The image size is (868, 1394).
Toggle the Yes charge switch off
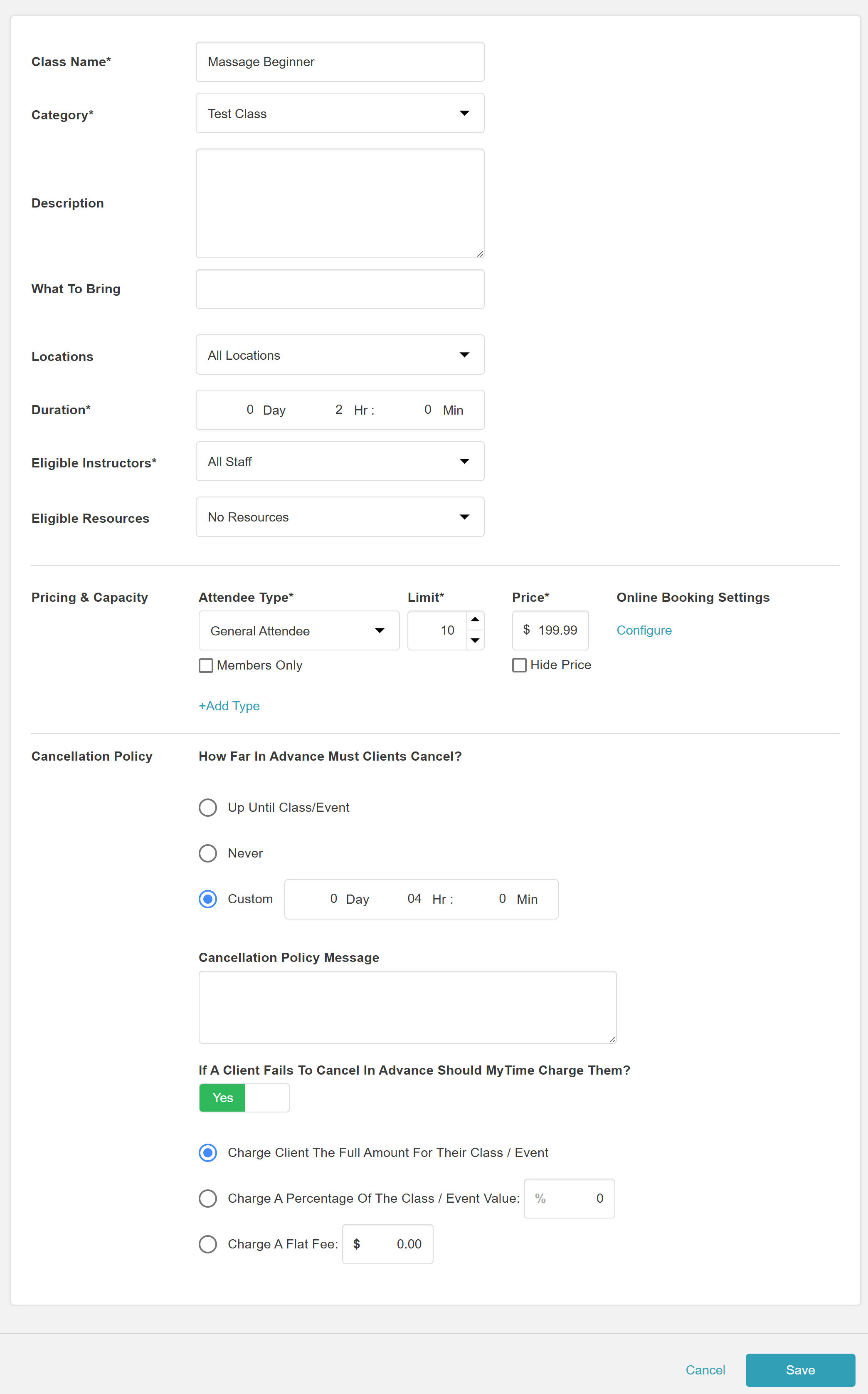tap(244, 1098)
